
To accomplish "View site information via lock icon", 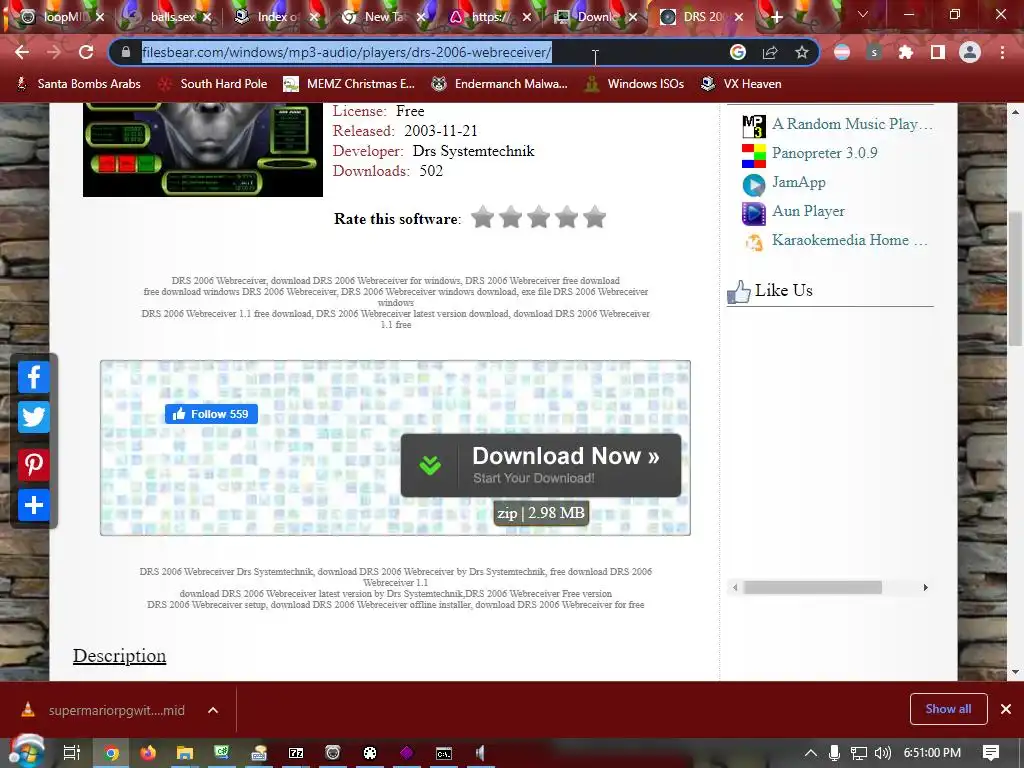I will (x=126, y=52).
